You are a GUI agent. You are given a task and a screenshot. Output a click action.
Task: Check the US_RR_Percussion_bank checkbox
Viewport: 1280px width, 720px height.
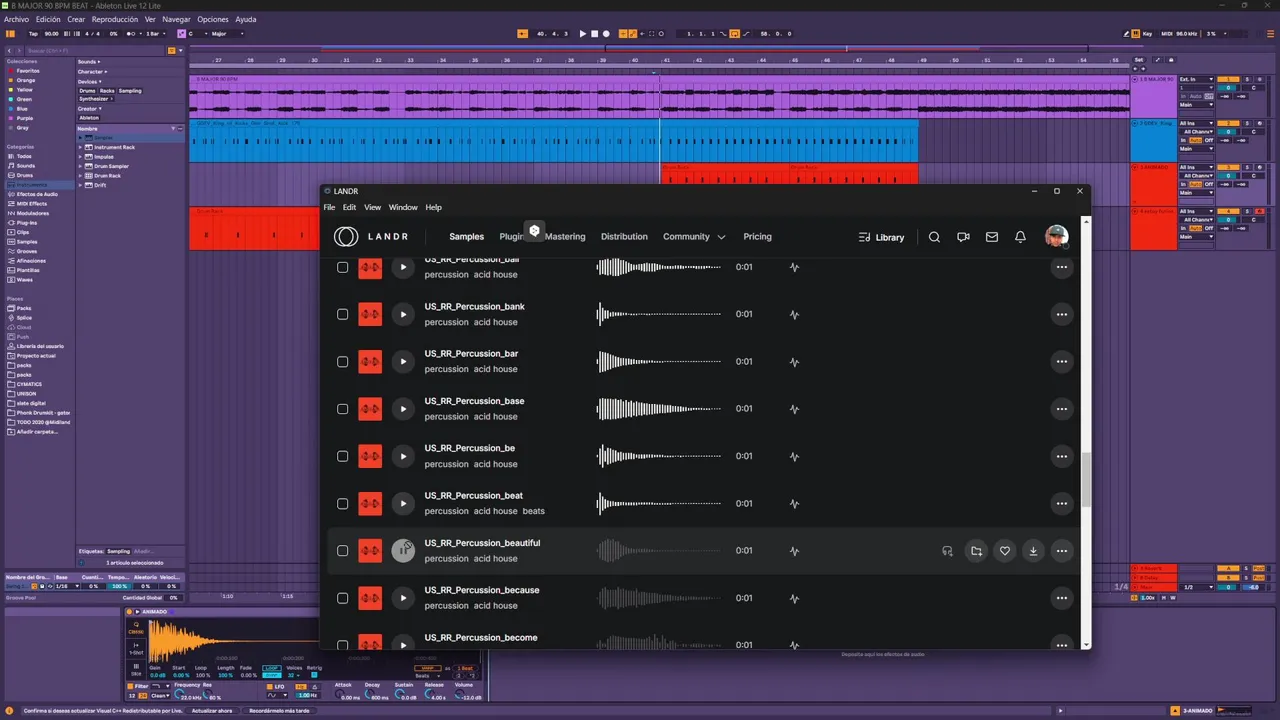pyautogui.click(x=342, y=314)
